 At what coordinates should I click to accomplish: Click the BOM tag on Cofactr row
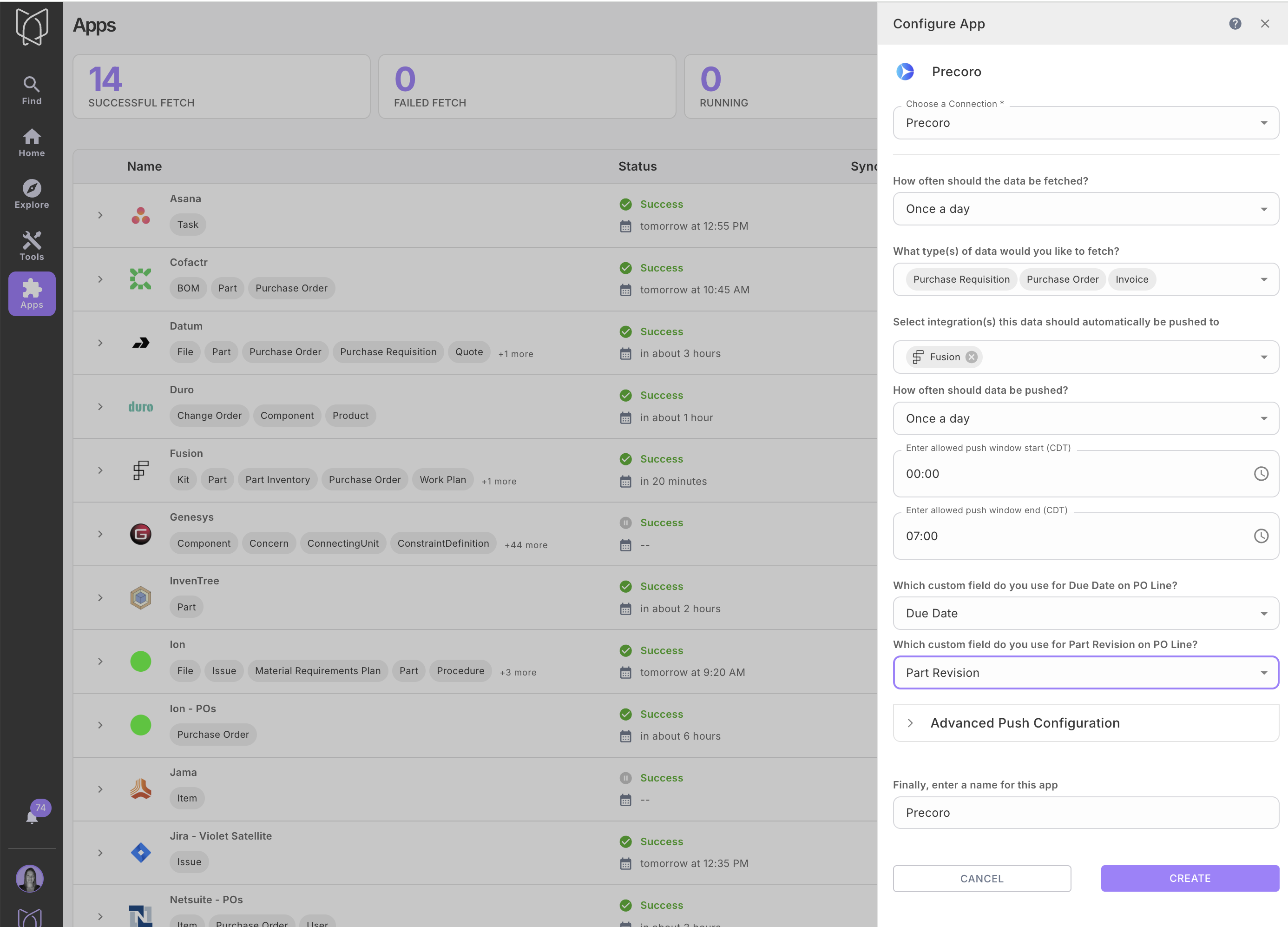(x=188, y=288)
